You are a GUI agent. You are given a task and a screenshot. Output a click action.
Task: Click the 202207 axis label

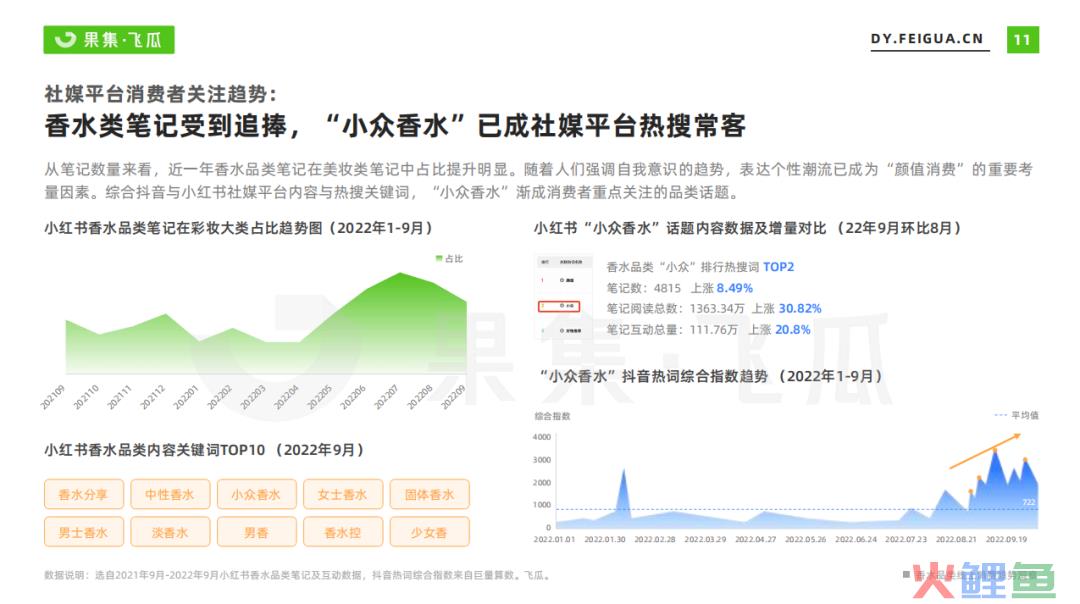pos(386,397)
